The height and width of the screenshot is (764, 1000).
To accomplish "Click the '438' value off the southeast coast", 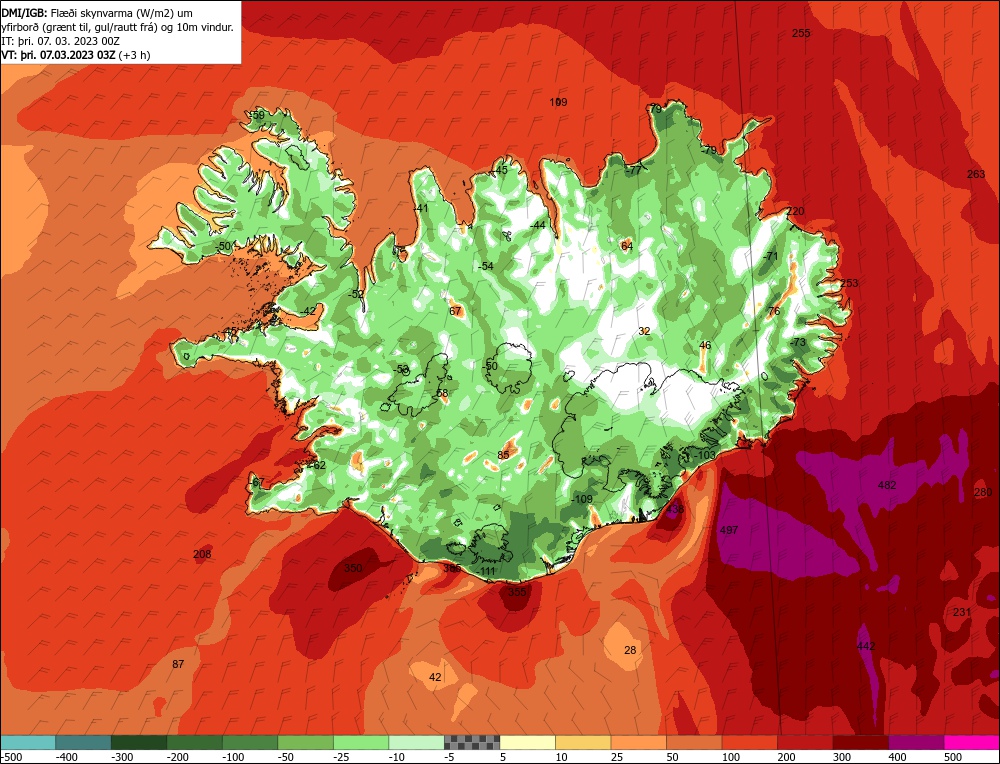I will [x=674, y=510].
